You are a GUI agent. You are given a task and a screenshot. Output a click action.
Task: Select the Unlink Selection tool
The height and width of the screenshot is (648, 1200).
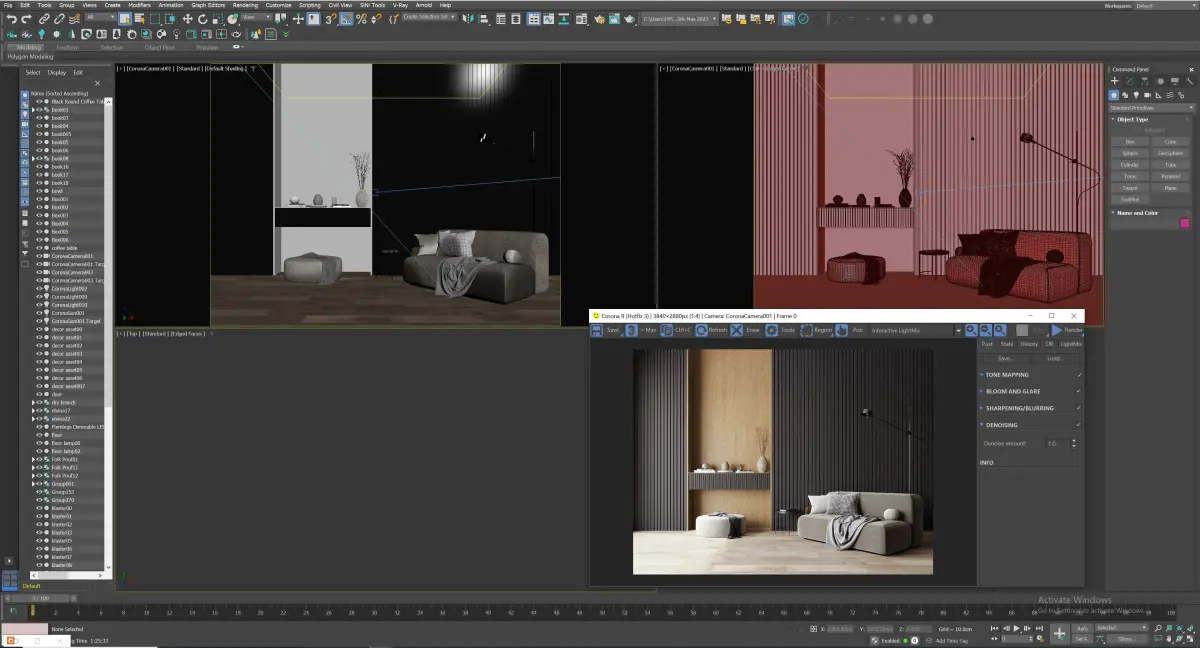point(59,18)
